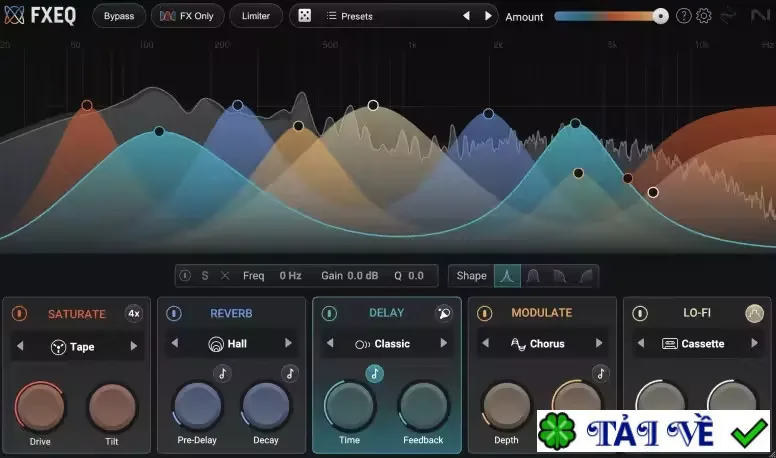Toggle the Limiter button
This screenshot has height=458, width=776.
pos(256,16)
